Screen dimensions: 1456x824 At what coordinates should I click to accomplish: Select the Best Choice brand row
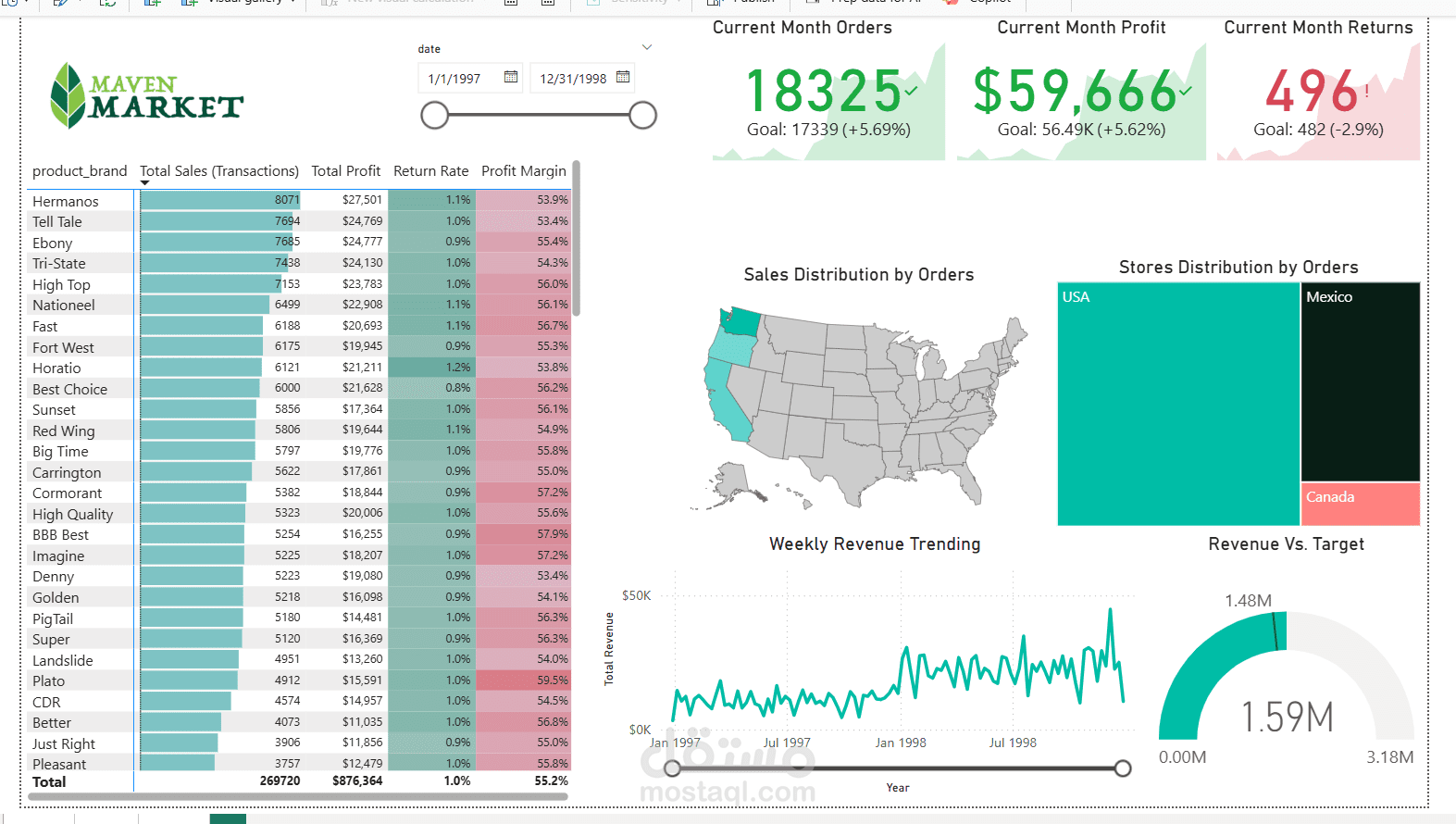pyautogui.click(x=299, y=388)
